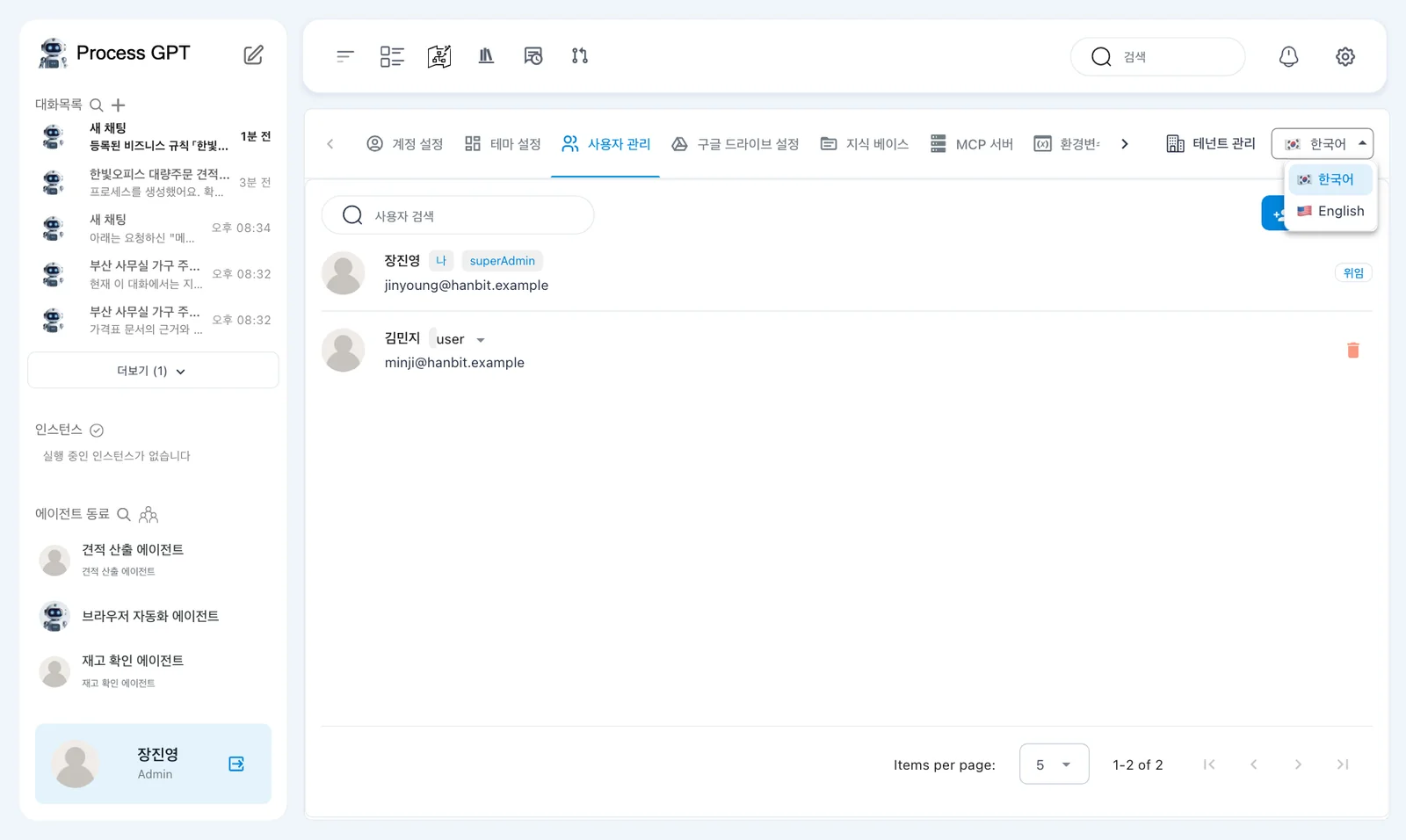Log out using icon beside 장진영
Image resolution: width=1406 pixels, height=840 pixels.
[236, 764]
